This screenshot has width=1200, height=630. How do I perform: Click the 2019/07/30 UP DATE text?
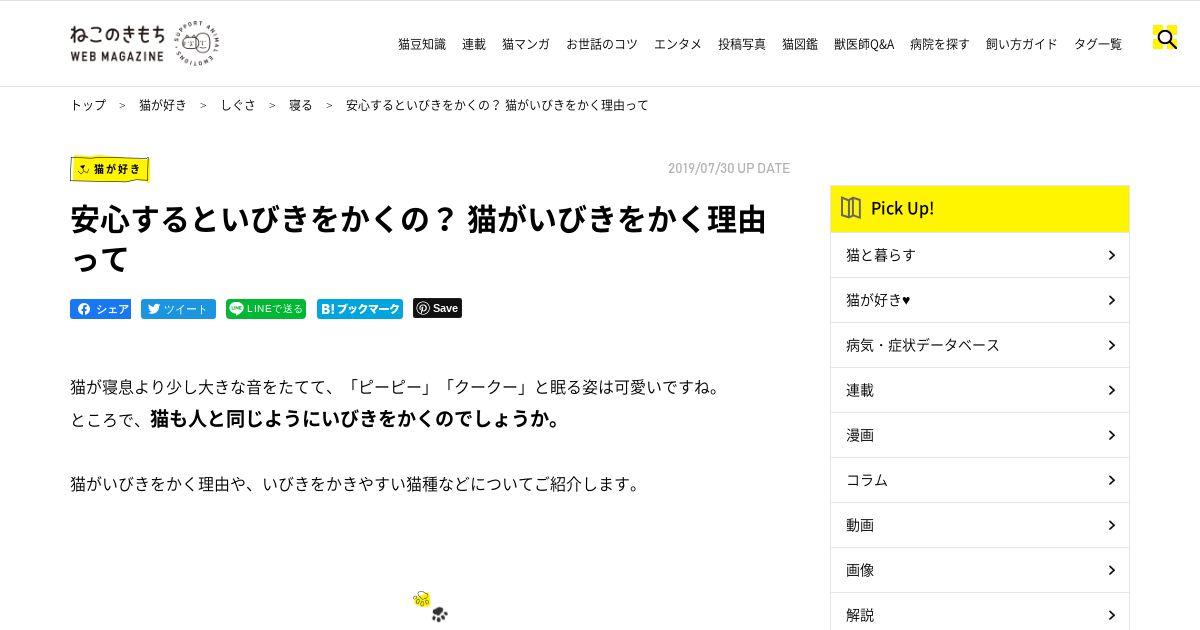click(729, 168)
